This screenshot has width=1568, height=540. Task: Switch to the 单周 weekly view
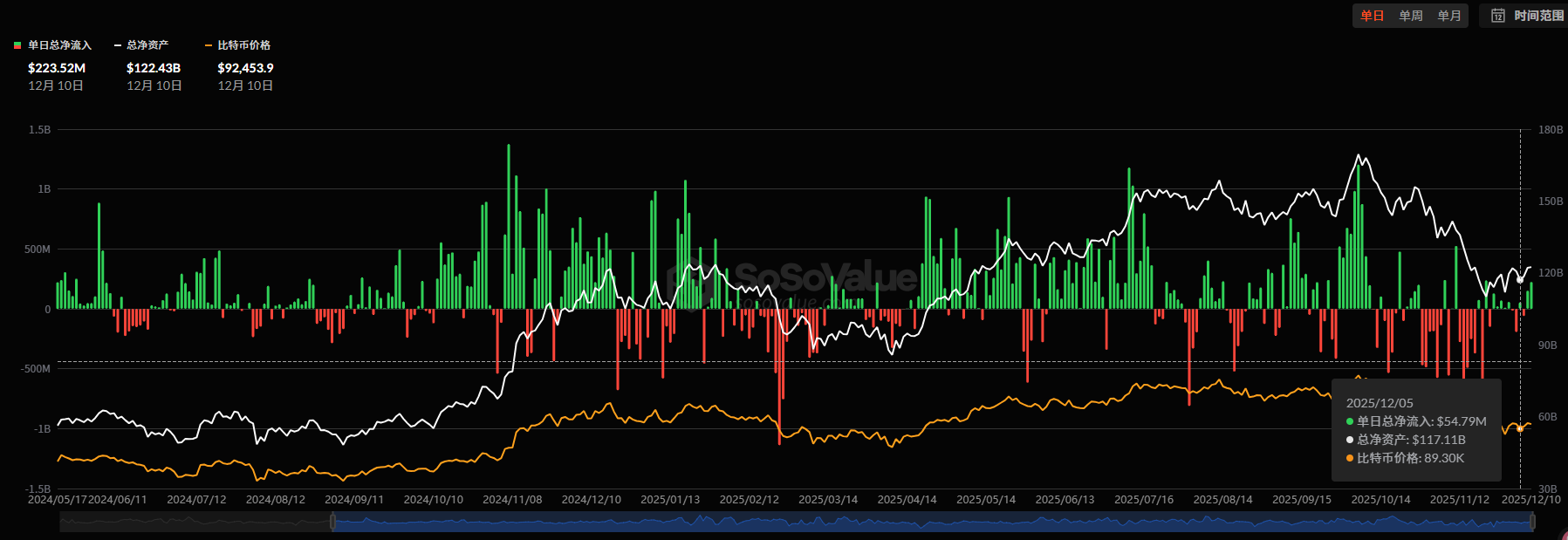tap(1411, 16)
